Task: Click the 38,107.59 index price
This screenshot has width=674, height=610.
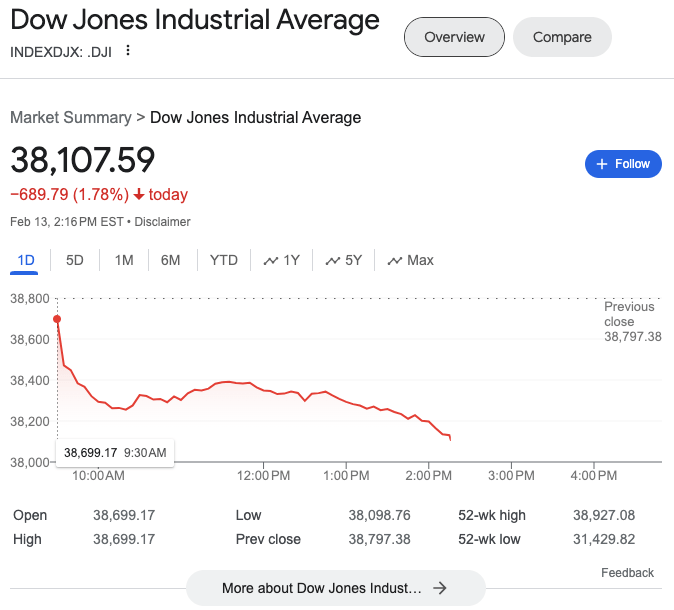Action: [83, 160]
